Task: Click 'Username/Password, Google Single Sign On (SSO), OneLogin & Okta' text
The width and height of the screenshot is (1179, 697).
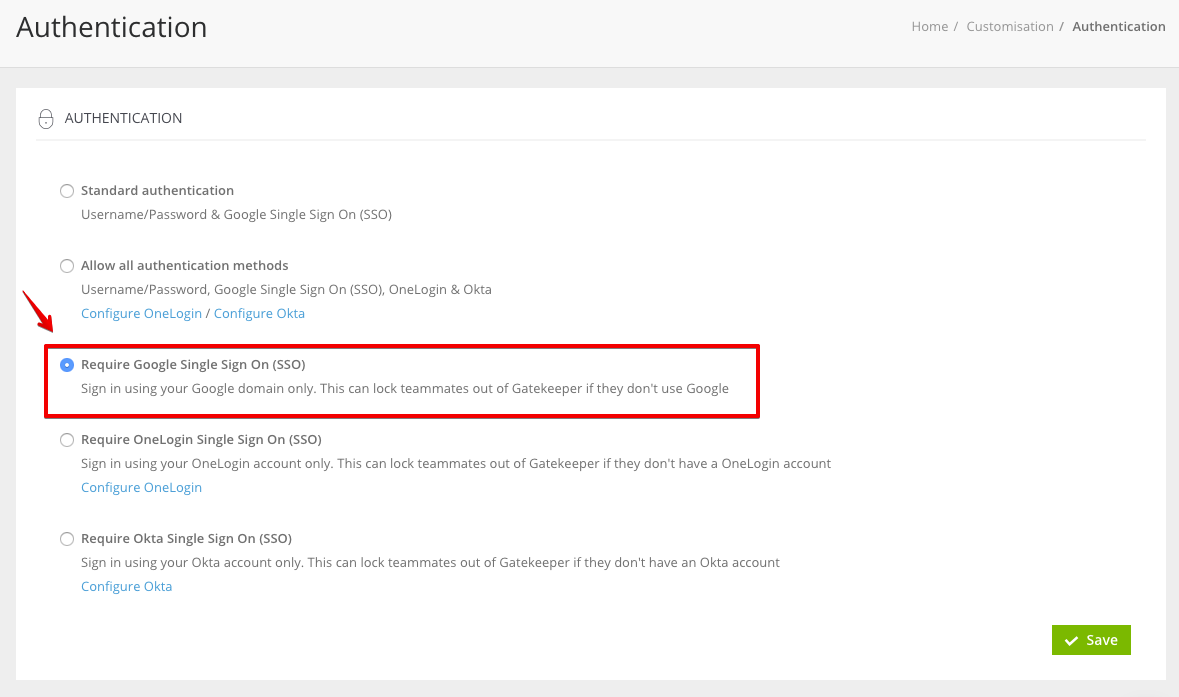Action: point(286,289)
